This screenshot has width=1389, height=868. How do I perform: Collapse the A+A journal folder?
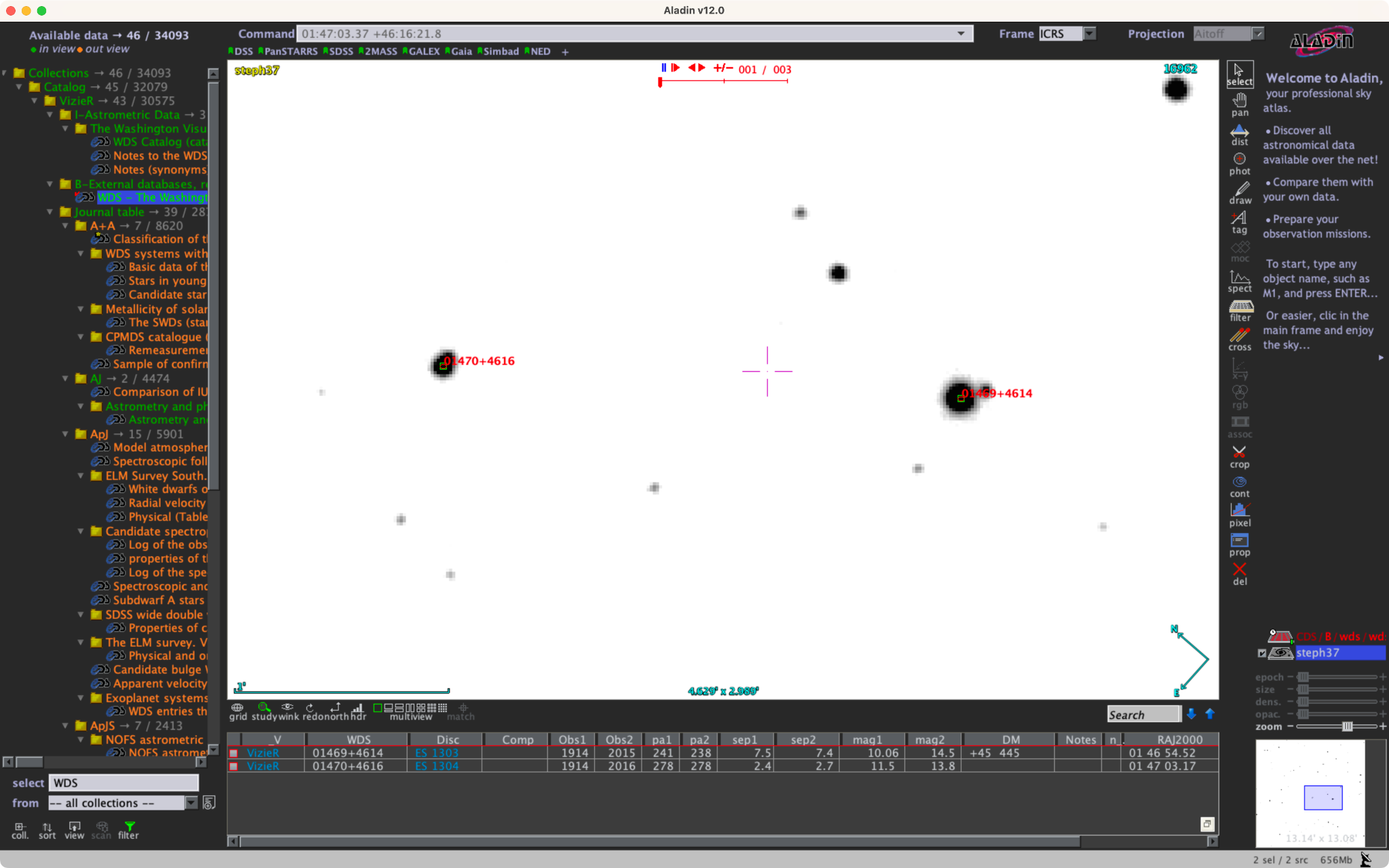pyautogui.click(x=65, y=226)
